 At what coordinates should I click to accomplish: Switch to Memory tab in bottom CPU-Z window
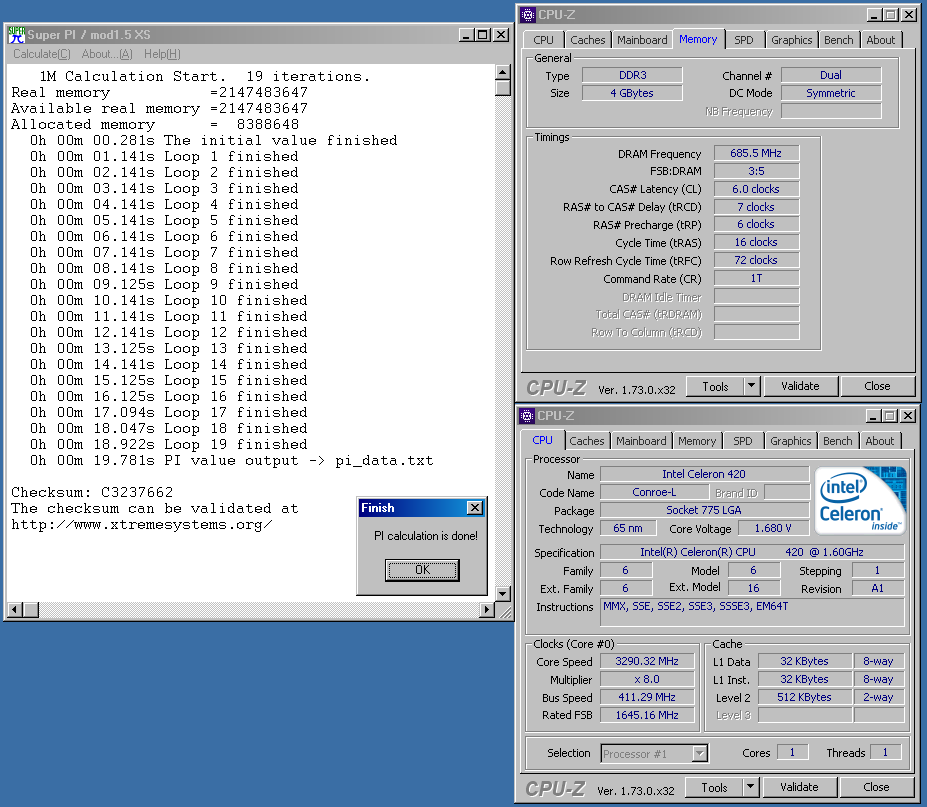pyautogui.click(x=697, y=441)
